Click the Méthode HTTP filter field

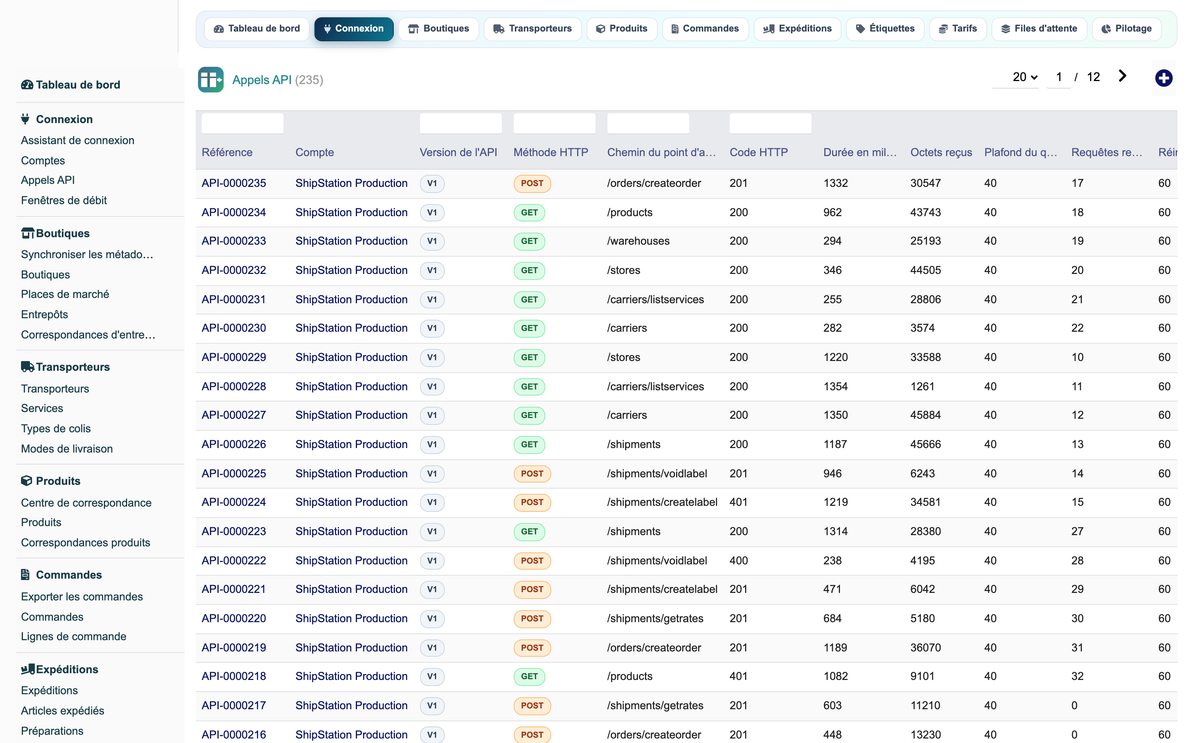point(554,123)
